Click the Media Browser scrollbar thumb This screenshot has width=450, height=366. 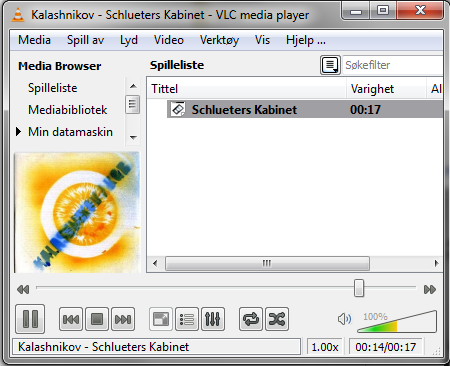pyautogui.click(x=132, y=105)
